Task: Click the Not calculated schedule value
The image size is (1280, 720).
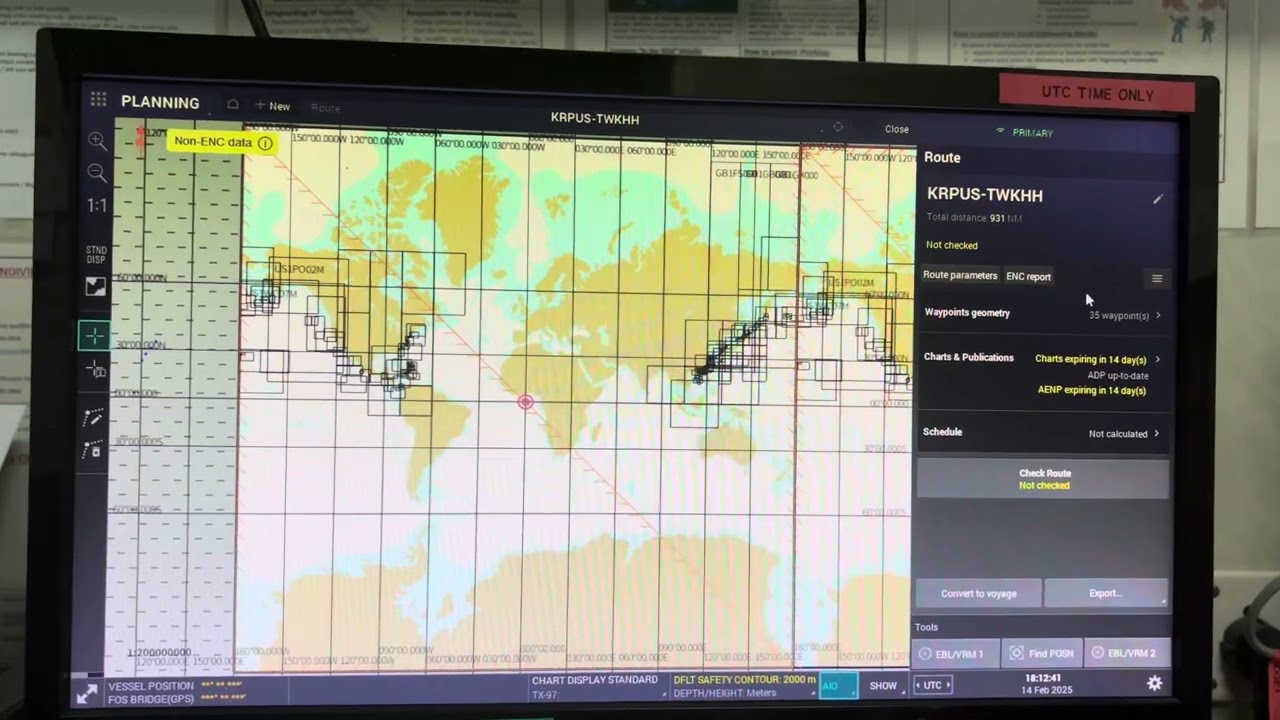Action: point(1118,434)
